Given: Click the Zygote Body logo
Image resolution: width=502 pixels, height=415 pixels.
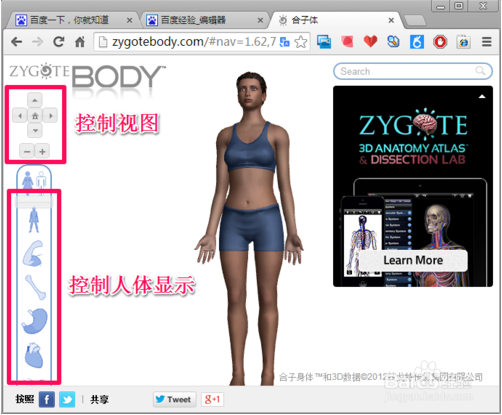Looking at the screenshot, I should [87, 76].
